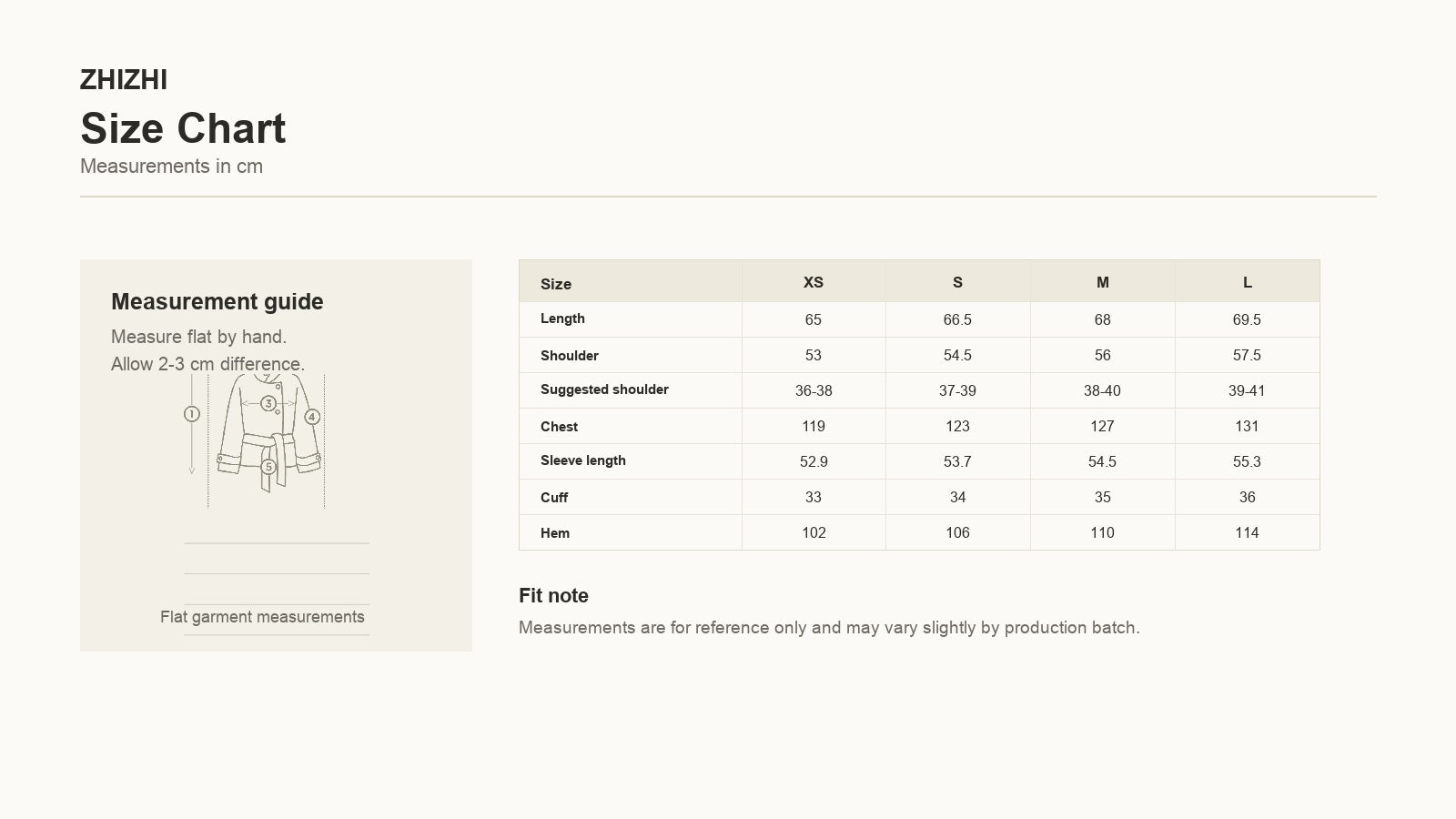Click the Shoulder value 54.5 cell
Viewport: 1456px width, 819px height.
(957, 355)
